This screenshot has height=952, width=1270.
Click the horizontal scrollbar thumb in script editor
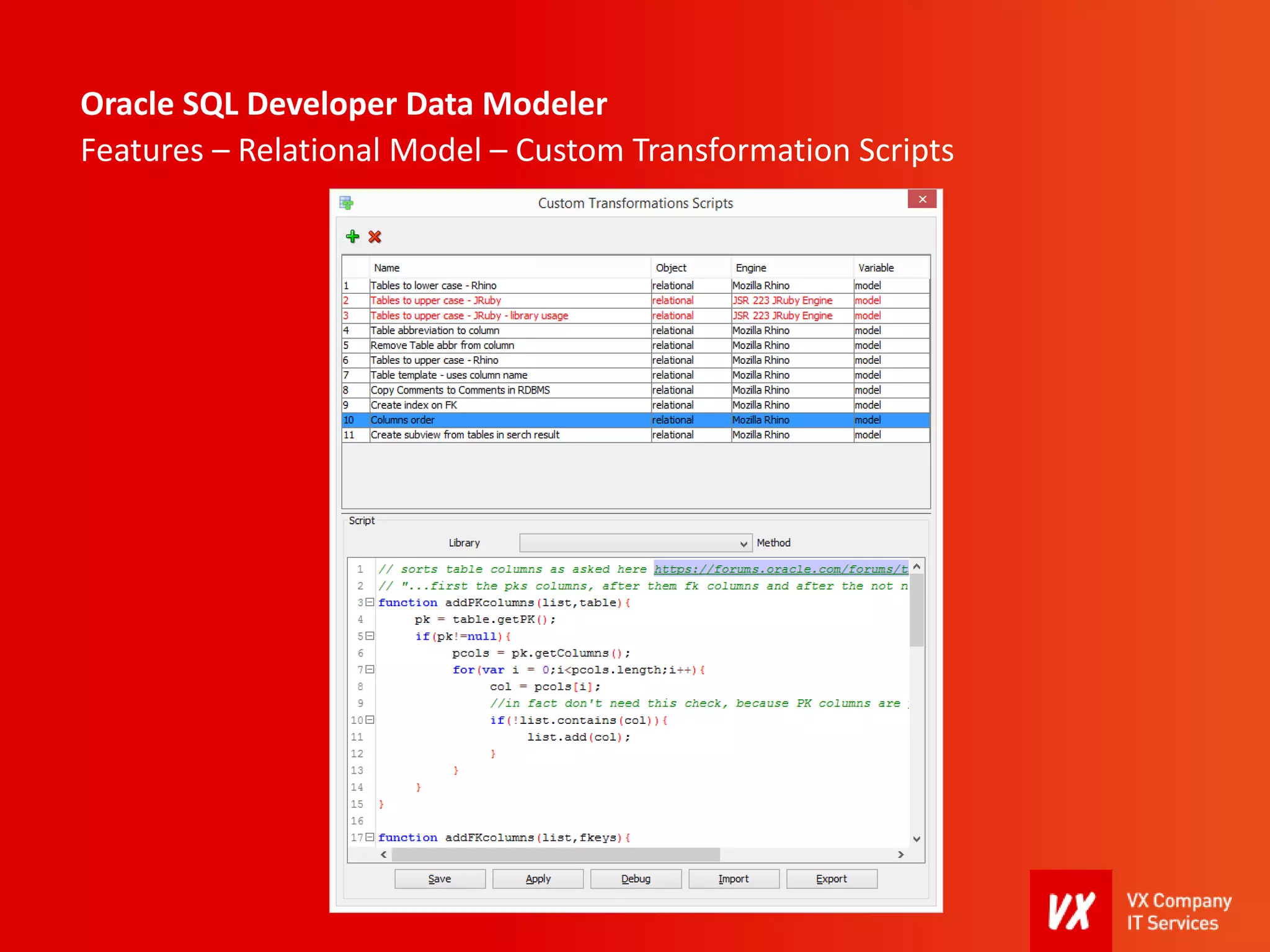point(556,855)
